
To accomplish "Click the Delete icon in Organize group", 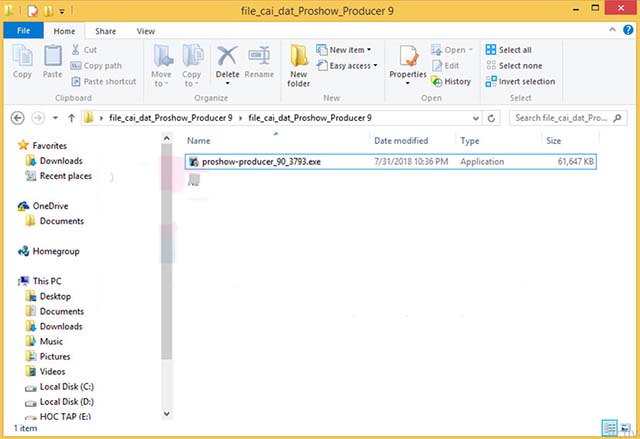I will 227,62.
